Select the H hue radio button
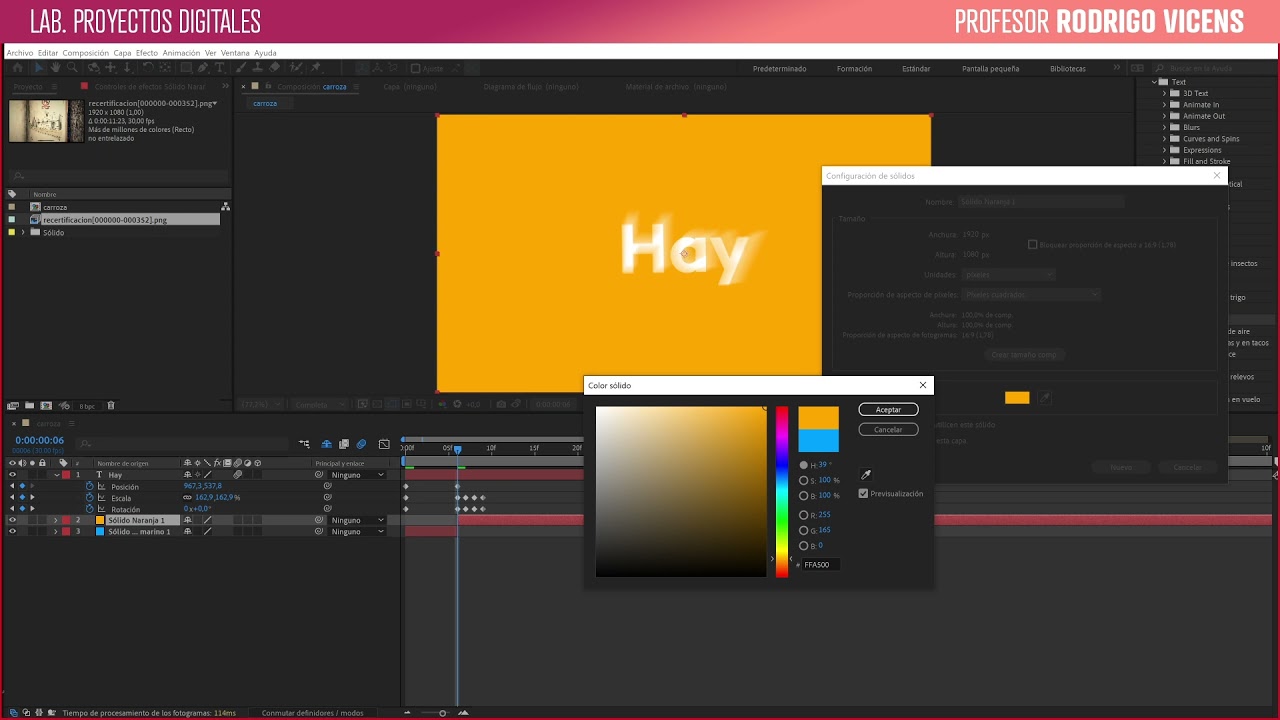The width and height of the screenshot is (1280, 720). (x=804, y=465)
